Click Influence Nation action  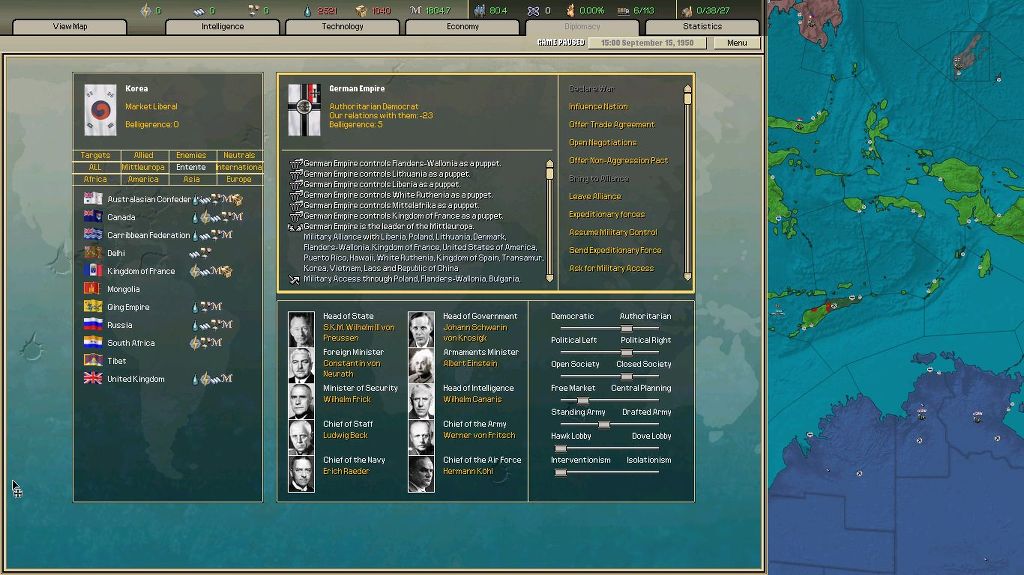(598, 107)
